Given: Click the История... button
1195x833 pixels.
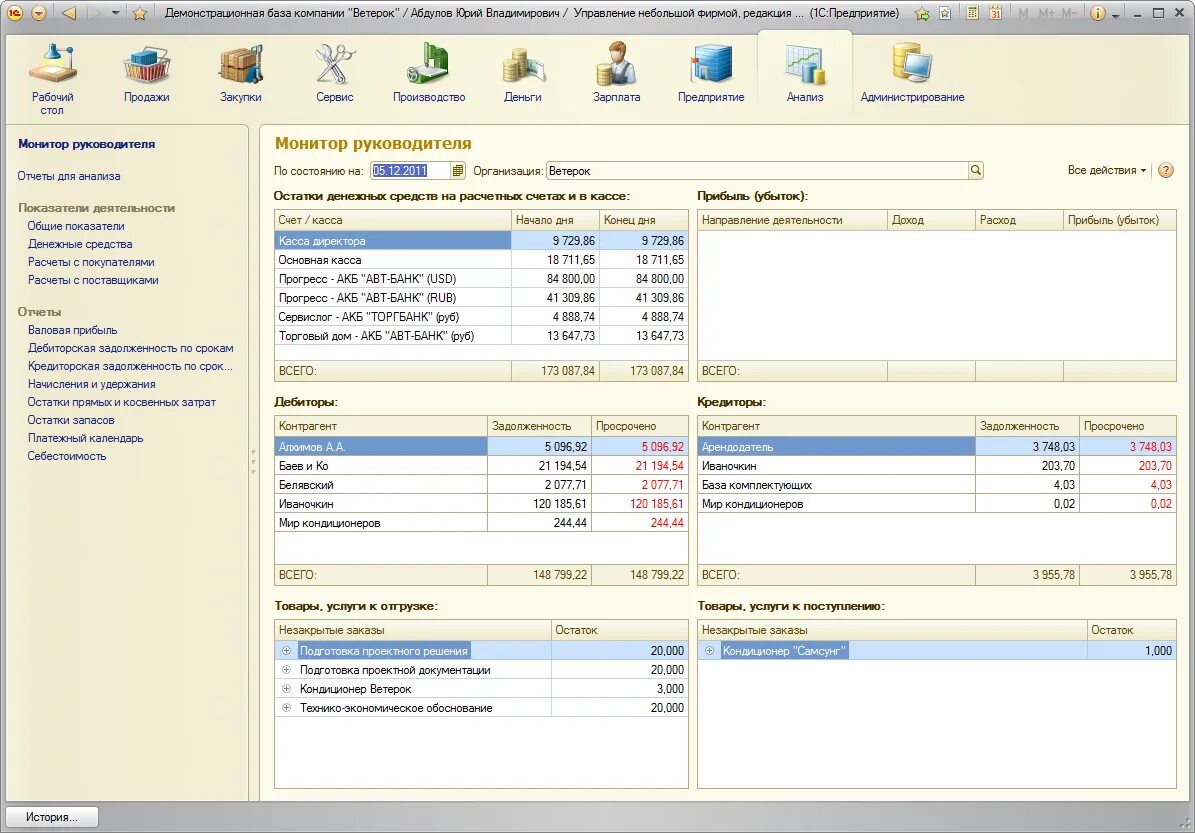Looking at the screenshot, I should (x=52, y=817).
